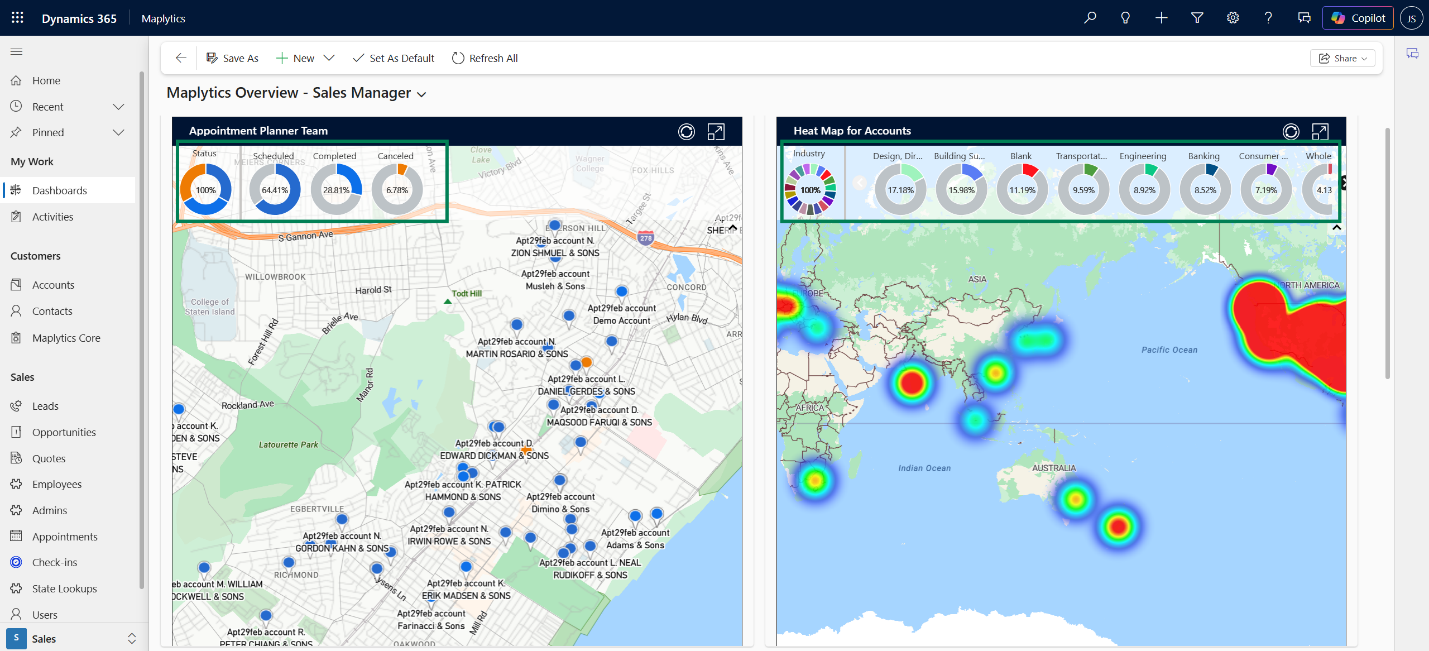Toggle the hamburger site map menu
Viewport: 1429px width, 651px height.
[16, 51]
